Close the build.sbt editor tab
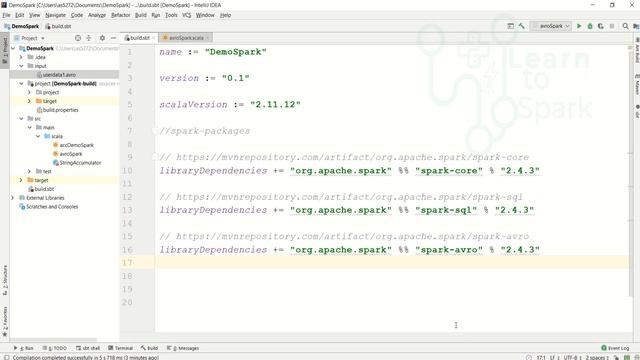This screenshot has width=640, height=360. pos(153,38)
